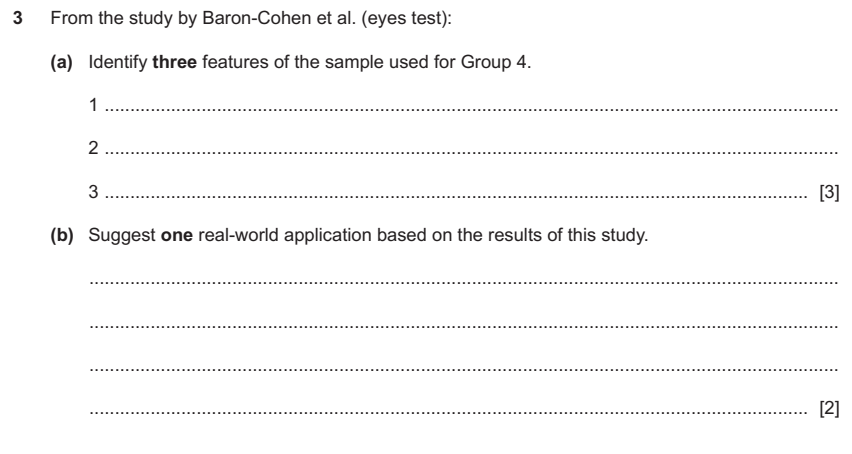Click third blank line under part (b)
852x454 pixels.
[x=463, y=369]
